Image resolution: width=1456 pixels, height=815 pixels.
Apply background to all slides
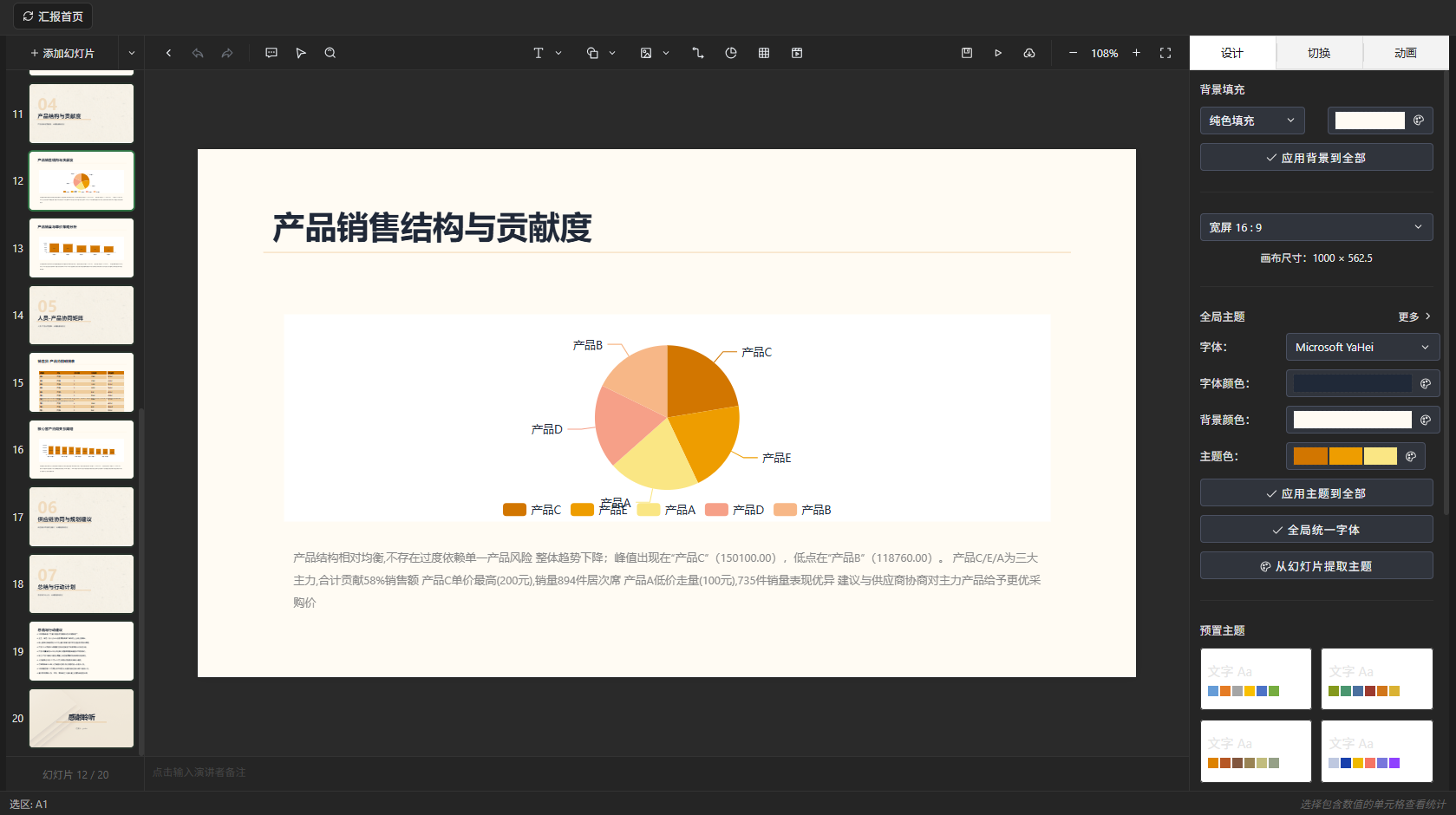[1316, 157]
